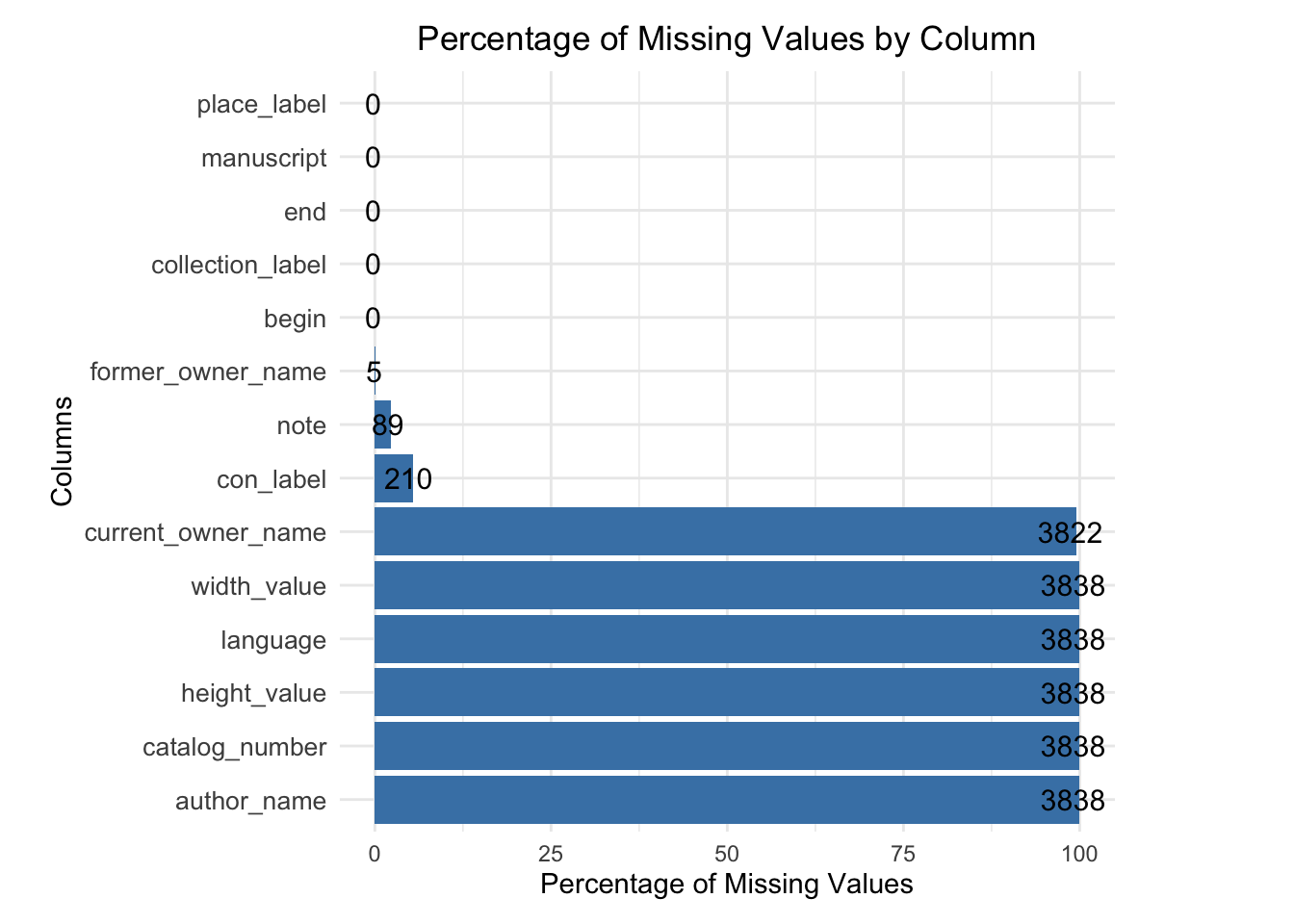Click the author_name bar
The width and height of the screenshot is (1294, 924).
click(726, 800)
